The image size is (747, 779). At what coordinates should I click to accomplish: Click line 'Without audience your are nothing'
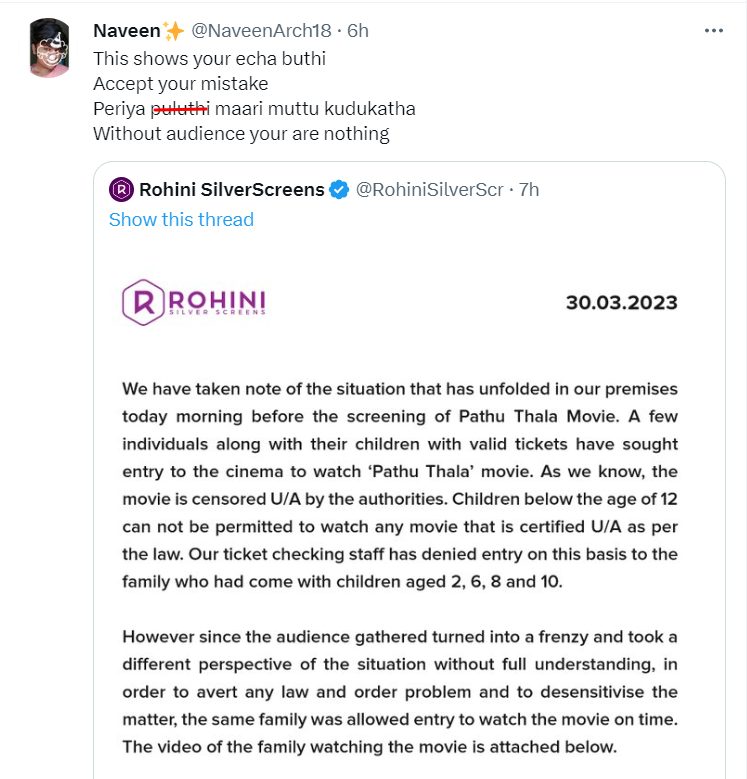click(241, 134)
